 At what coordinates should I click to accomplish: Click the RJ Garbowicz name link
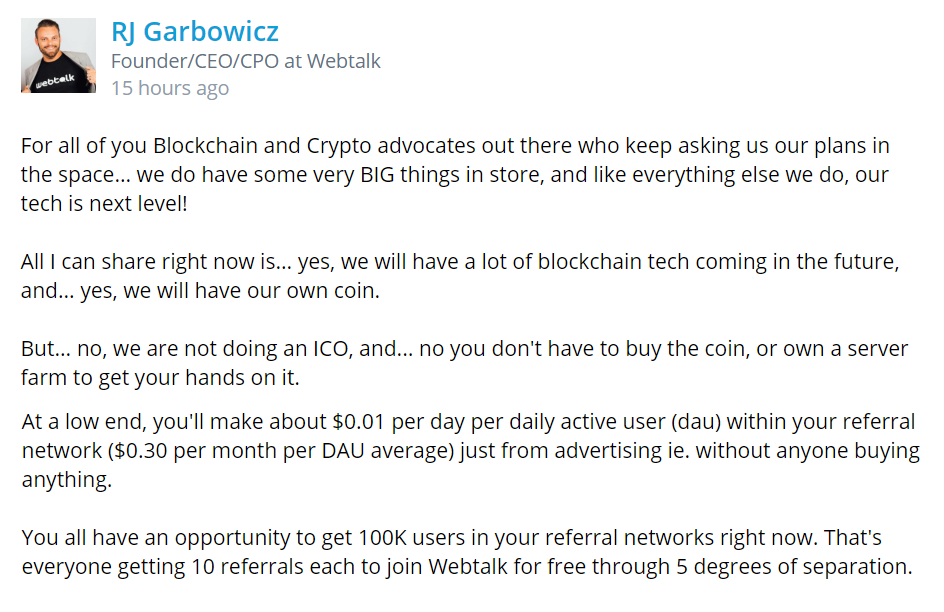194,31
